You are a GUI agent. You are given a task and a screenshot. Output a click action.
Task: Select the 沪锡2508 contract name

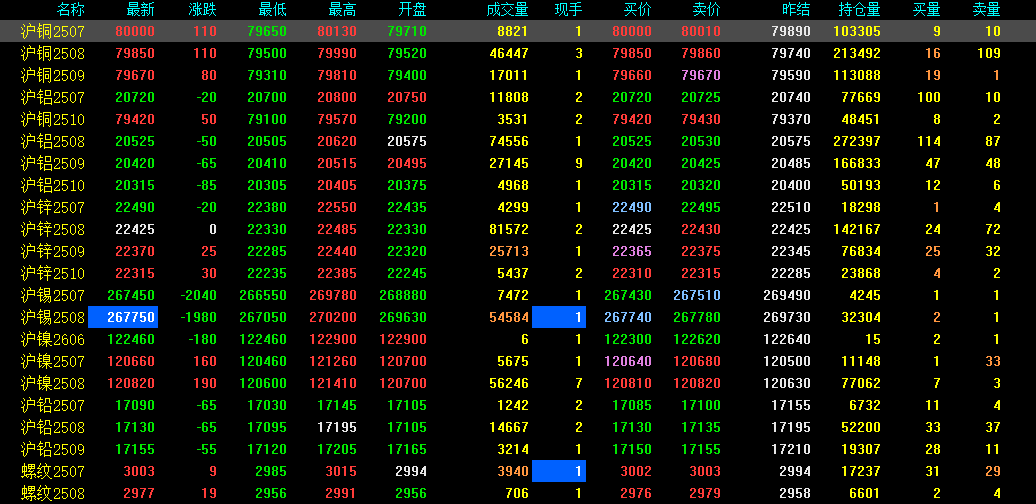pos(52,318)
